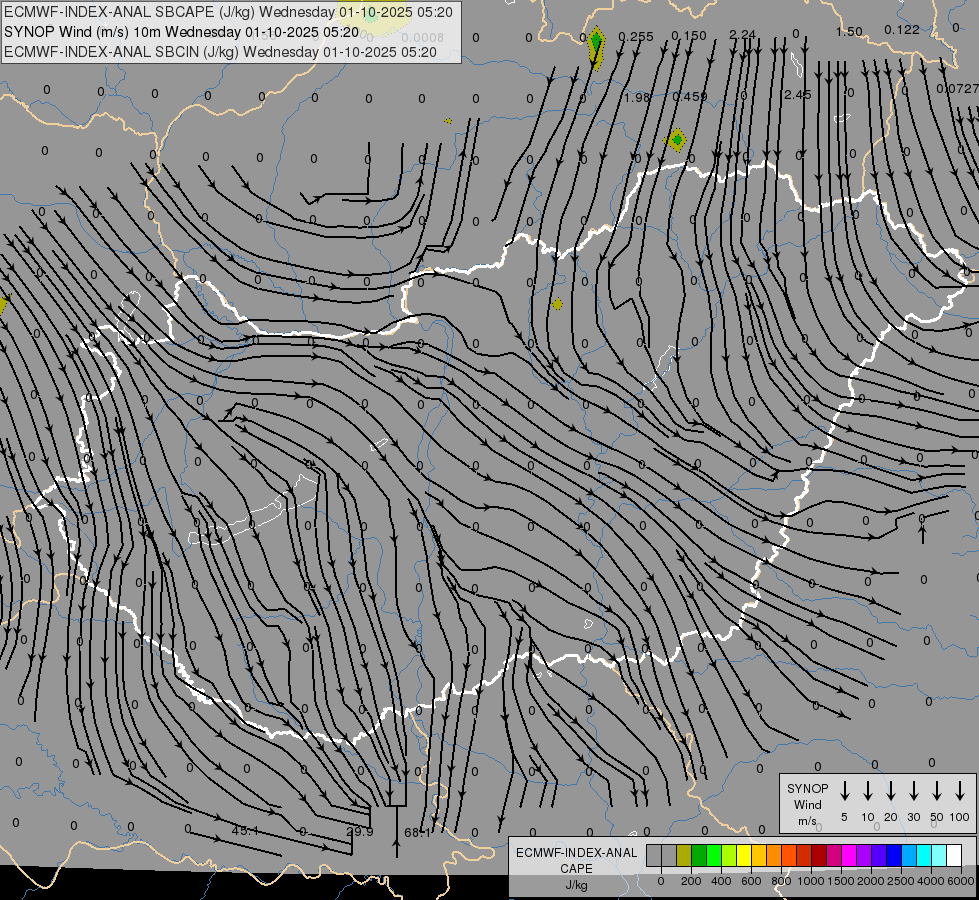
Task: Click the 30 m/s wind arrow in legend
Action: click(913, 791)
